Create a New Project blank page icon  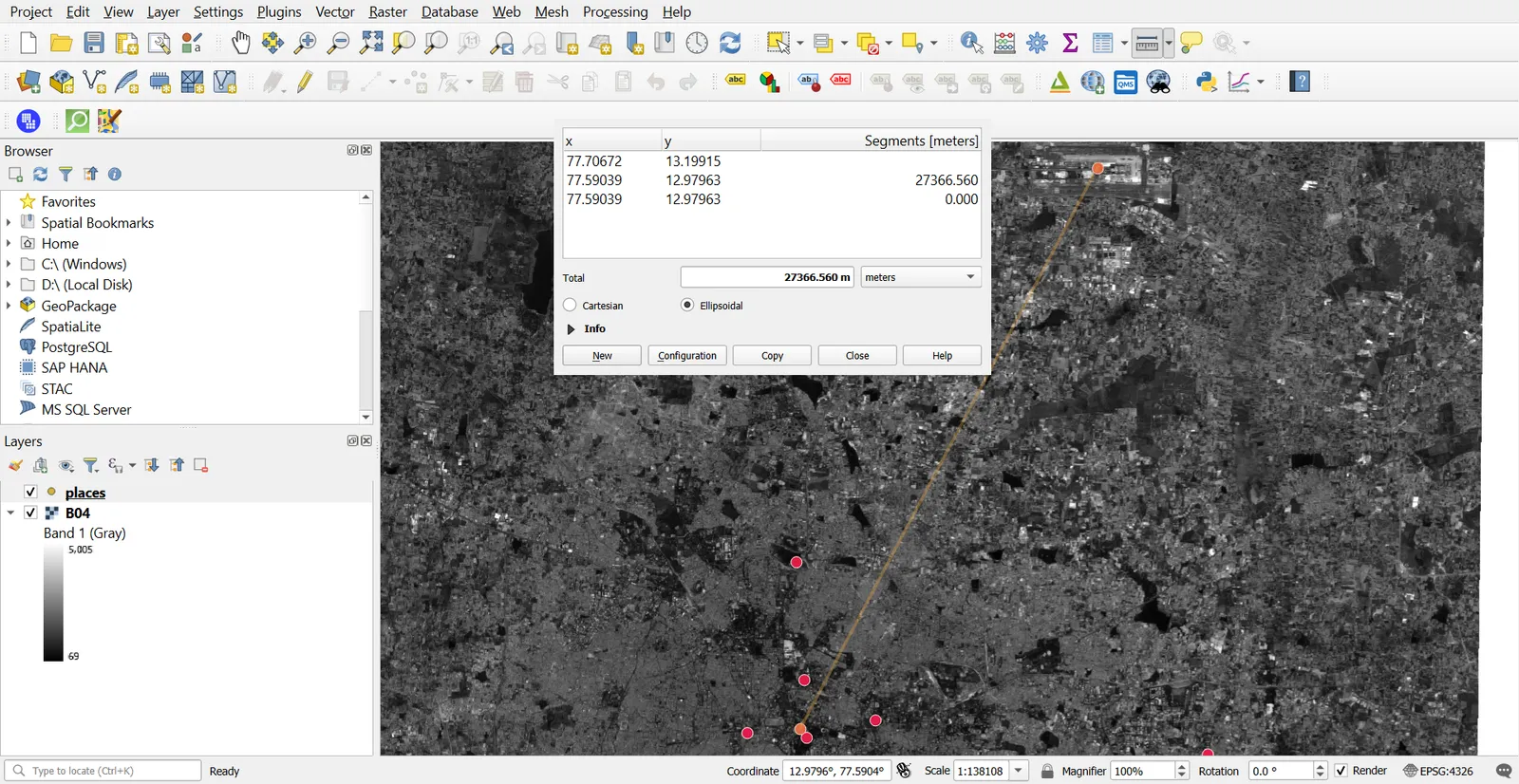(28, 43)
